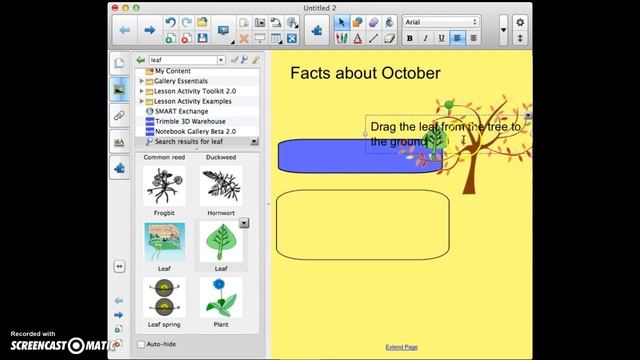Open the selected text box menu arrow
This screenshot has height=360, width=640.
(528, 116)
